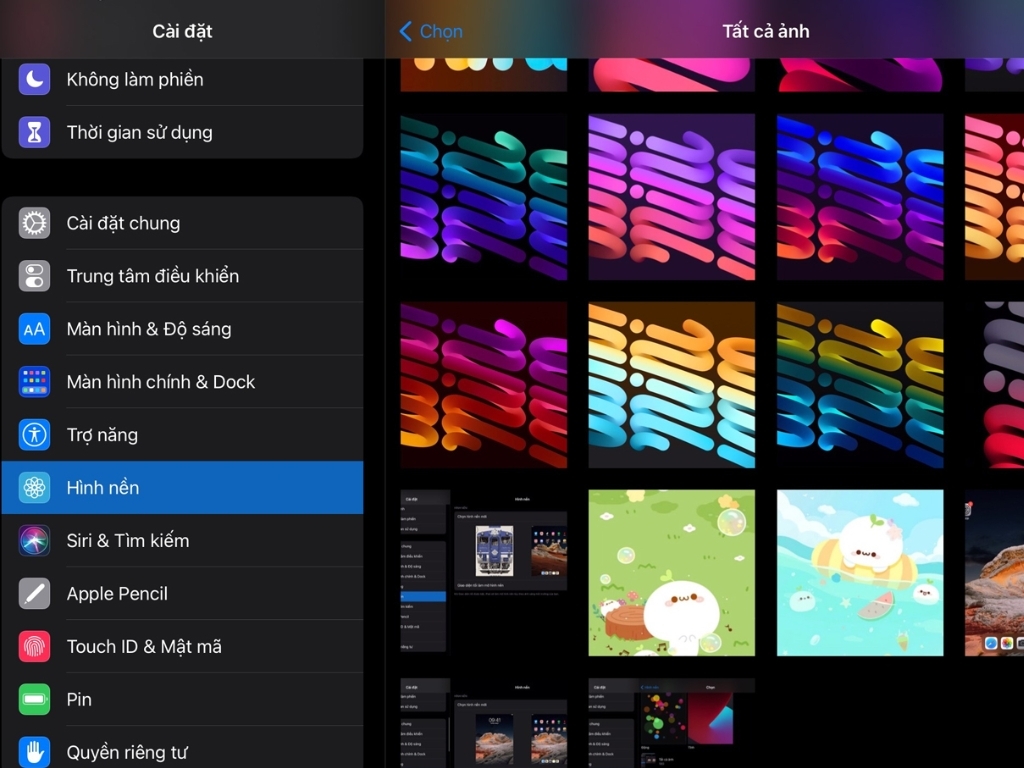This screenshot has height=768, width=1024.
Task: Open Thời gian sử dụng settings
Action: click(x=182, y=132)
